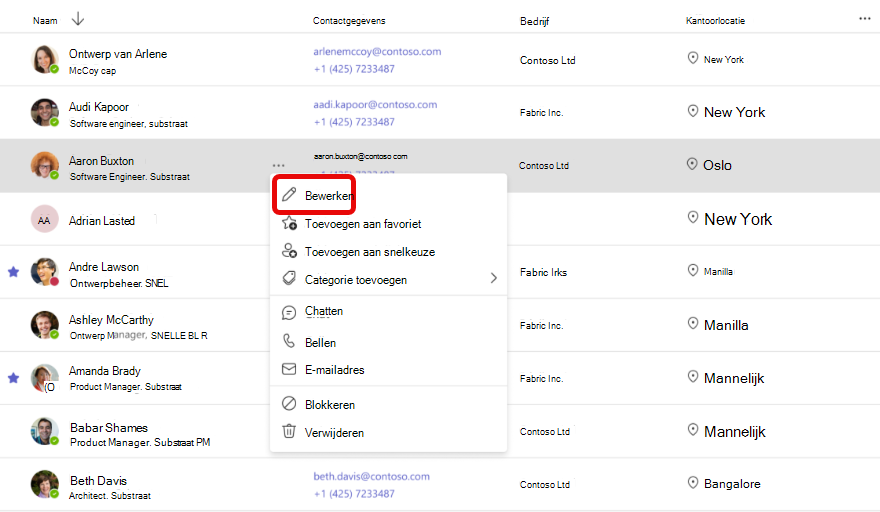880x512 pixels.
Task: Click Contoso Ltd in Arlene's row
Action: [548, 60]
